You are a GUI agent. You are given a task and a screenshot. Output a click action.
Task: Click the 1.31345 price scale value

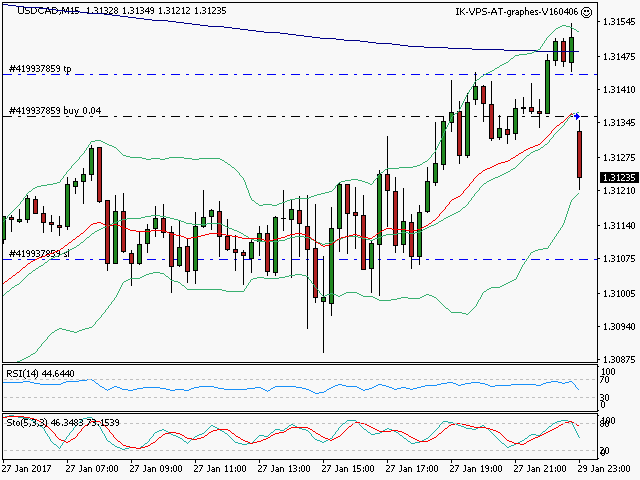coord(619,122)
